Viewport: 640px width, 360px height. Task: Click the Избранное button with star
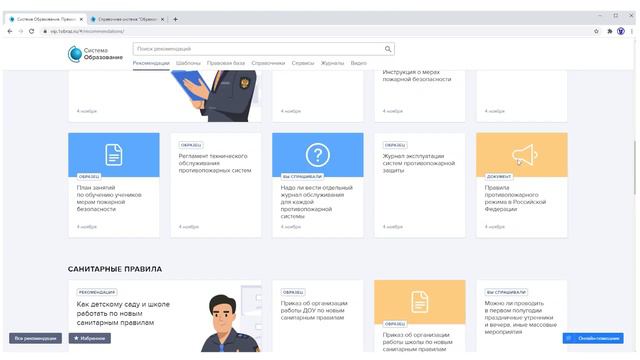[x=90, y=338]
